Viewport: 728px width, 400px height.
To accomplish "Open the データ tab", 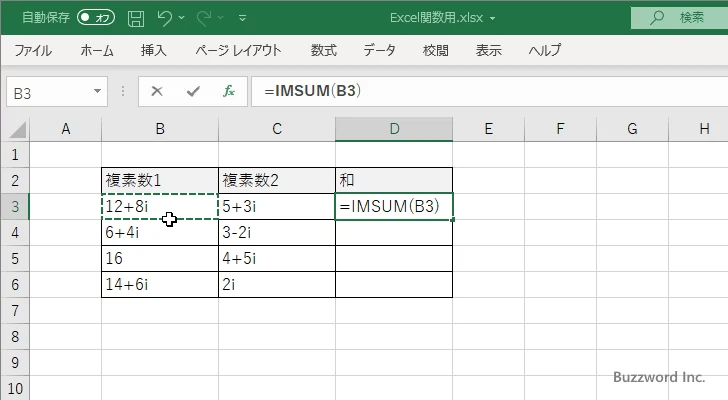I will pyautogui.click(x=379, y=50).
